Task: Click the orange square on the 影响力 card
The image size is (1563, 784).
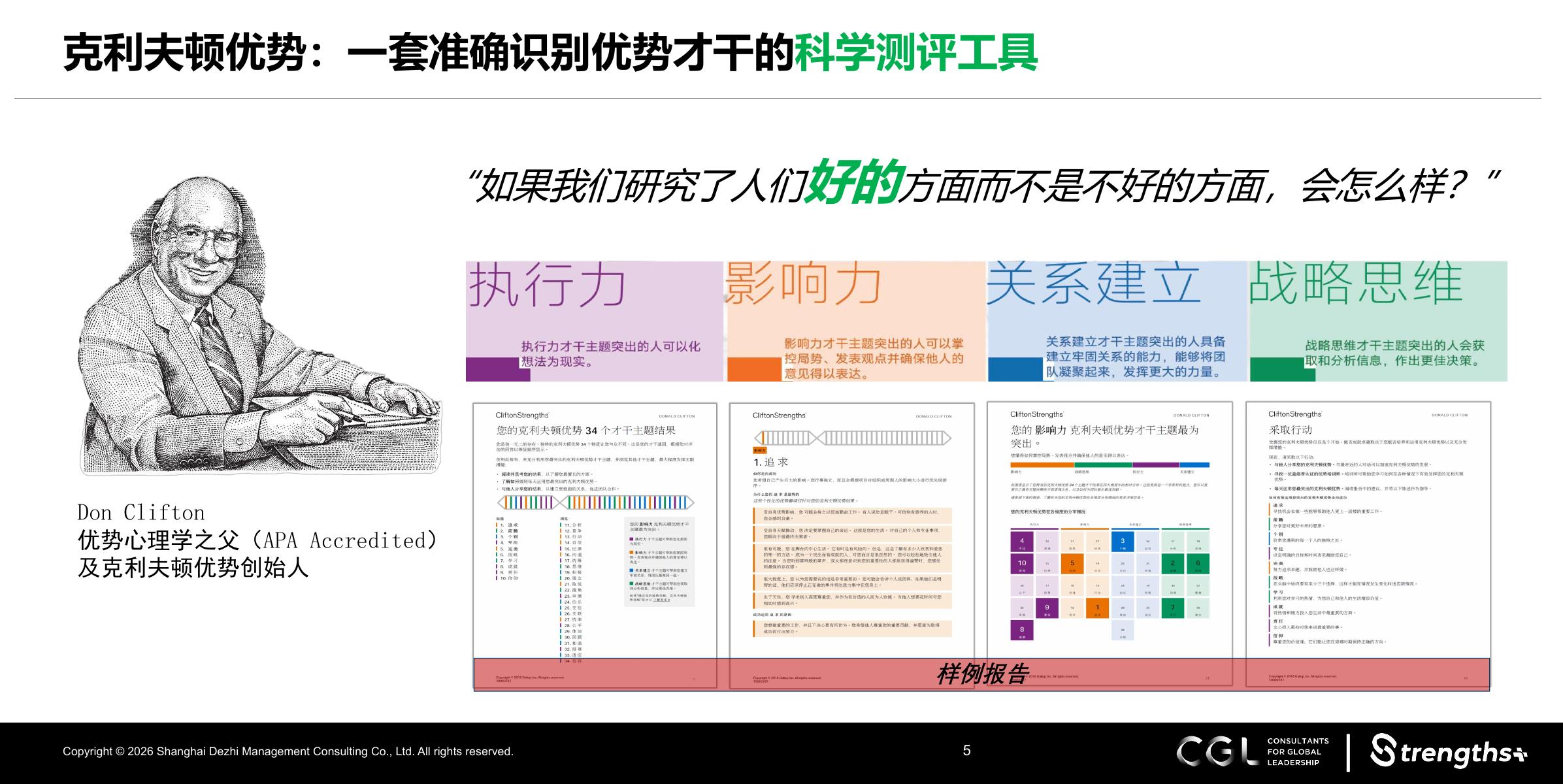Action: tap(755, 369)
